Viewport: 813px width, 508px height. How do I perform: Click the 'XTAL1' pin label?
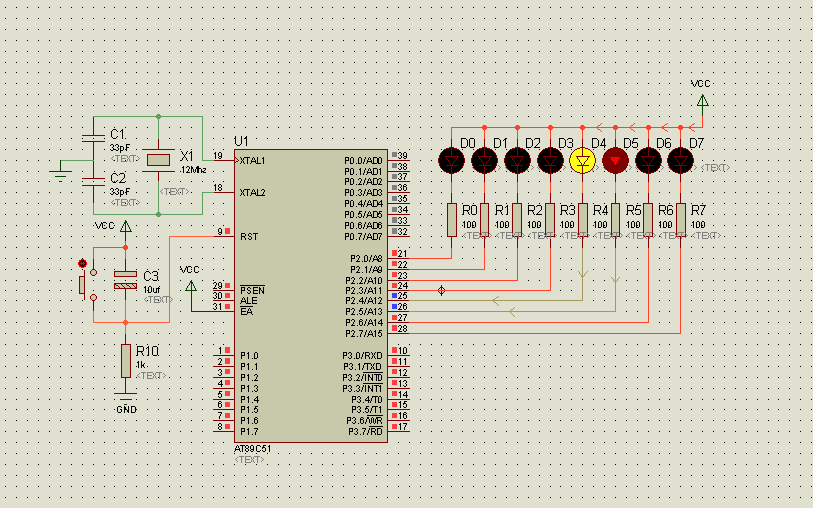click(x=253, y=161)
